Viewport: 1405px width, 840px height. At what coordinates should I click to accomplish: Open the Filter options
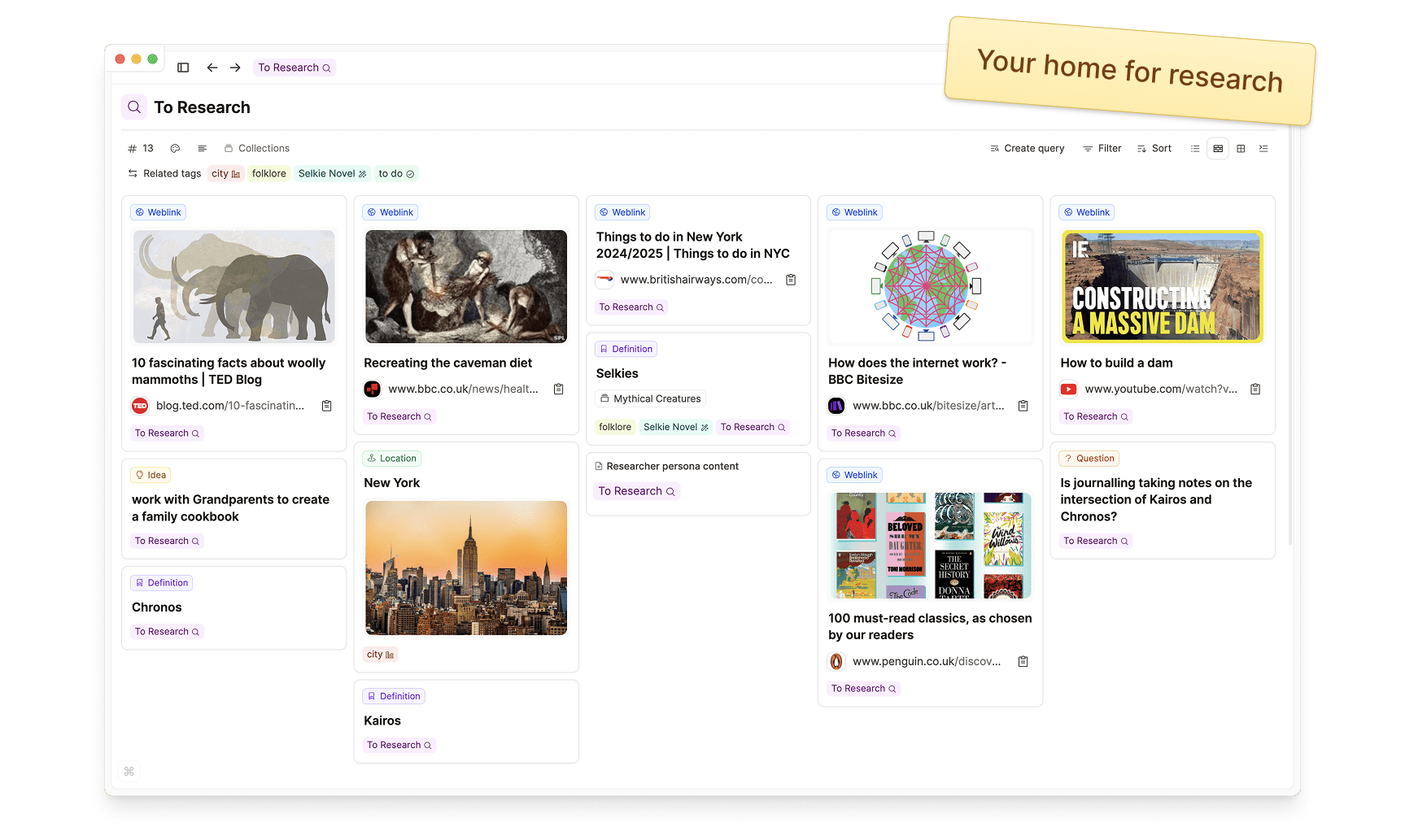click(1102, 149)
